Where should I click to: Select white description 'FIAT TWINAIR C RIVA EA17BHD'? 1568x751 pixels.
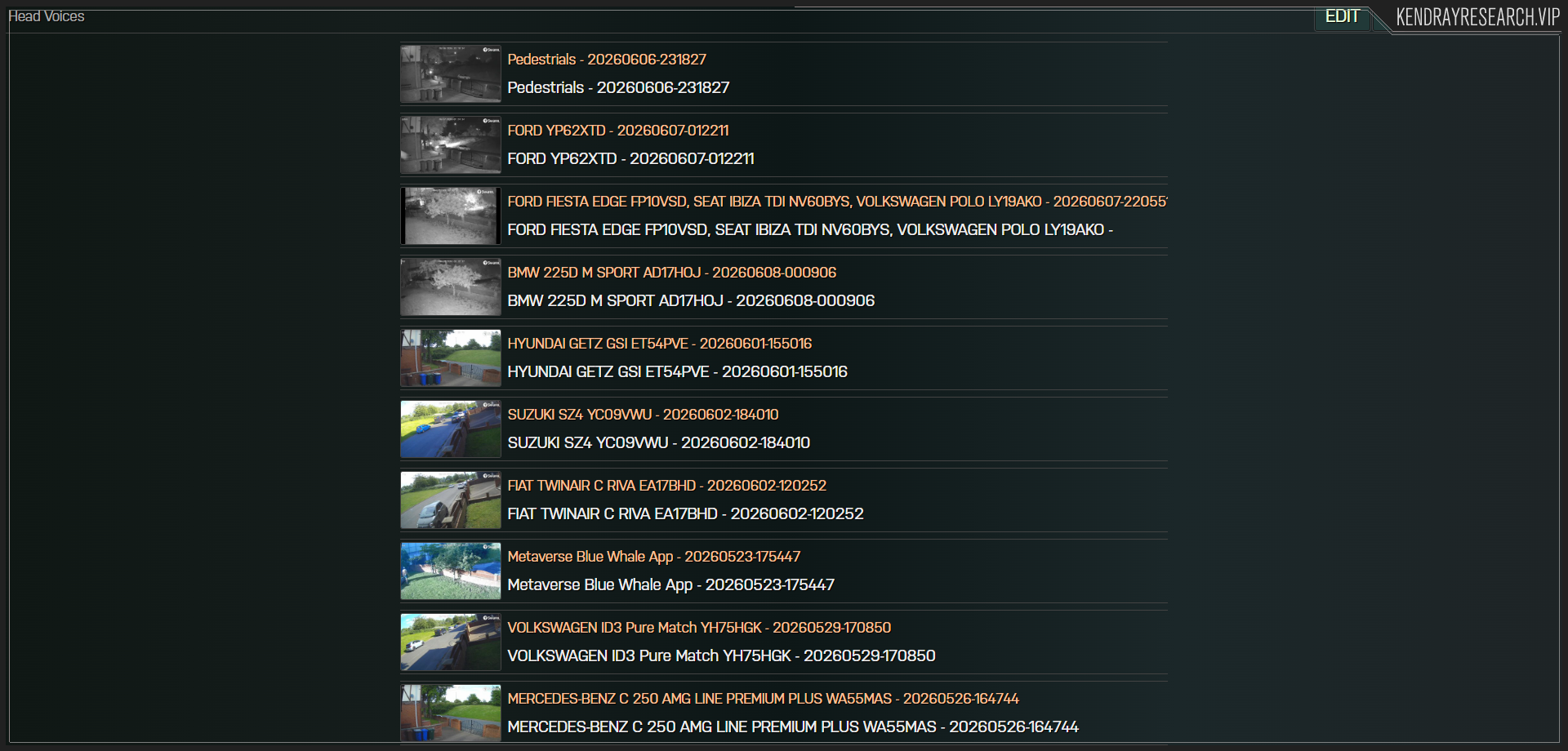pyautogui.click(x=686, y=513)
